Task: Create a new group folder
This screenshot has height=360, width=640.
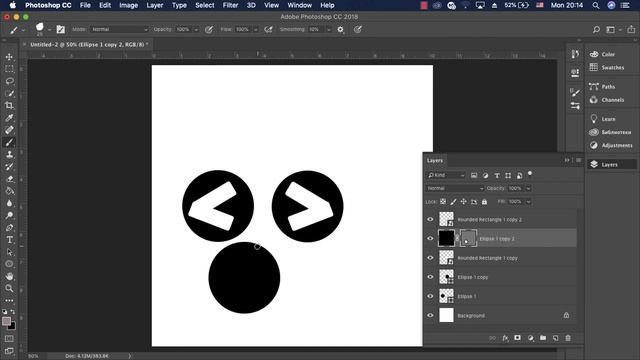Action: coord(543,338)
